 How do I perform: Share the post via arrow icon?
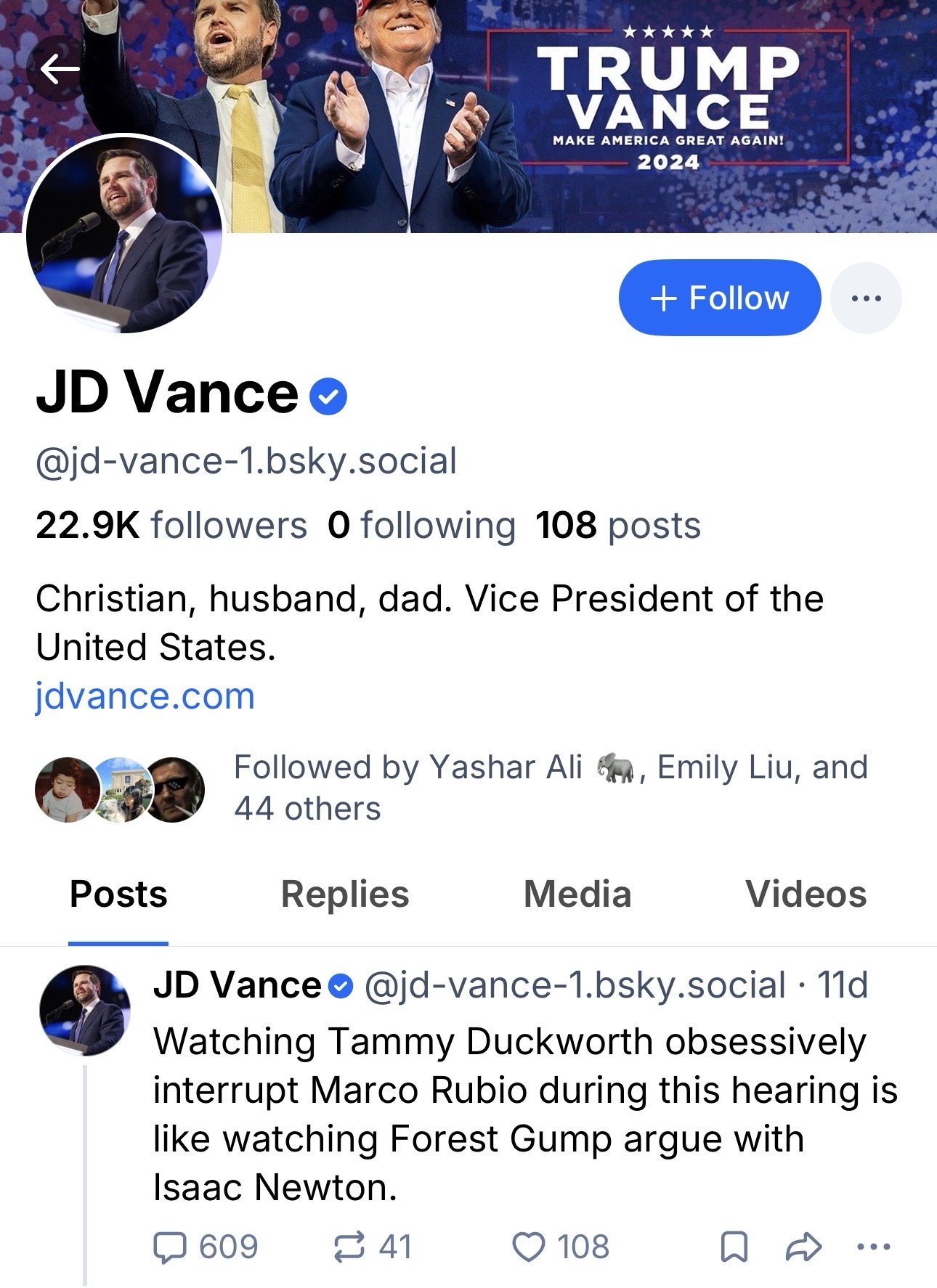(x=803, y=1247)
